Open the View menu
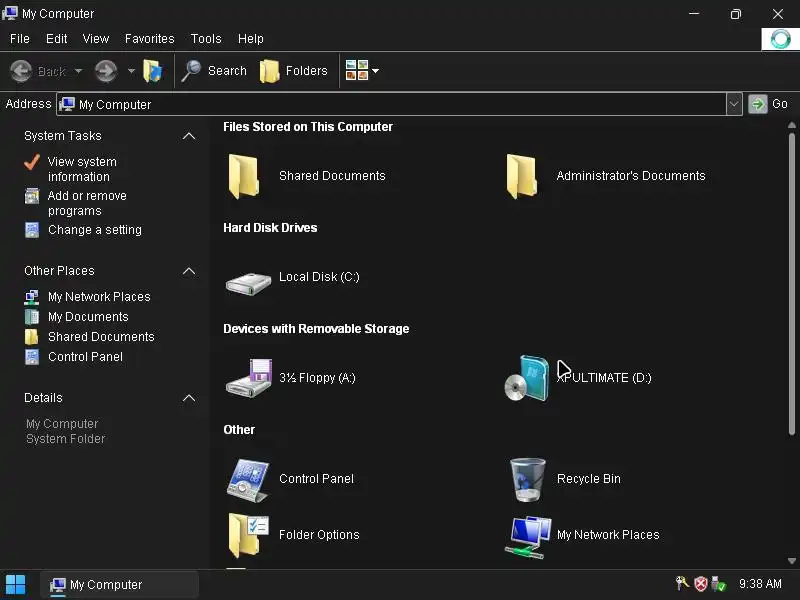This screenshot has width=800, height=600. tap(96, 39)
